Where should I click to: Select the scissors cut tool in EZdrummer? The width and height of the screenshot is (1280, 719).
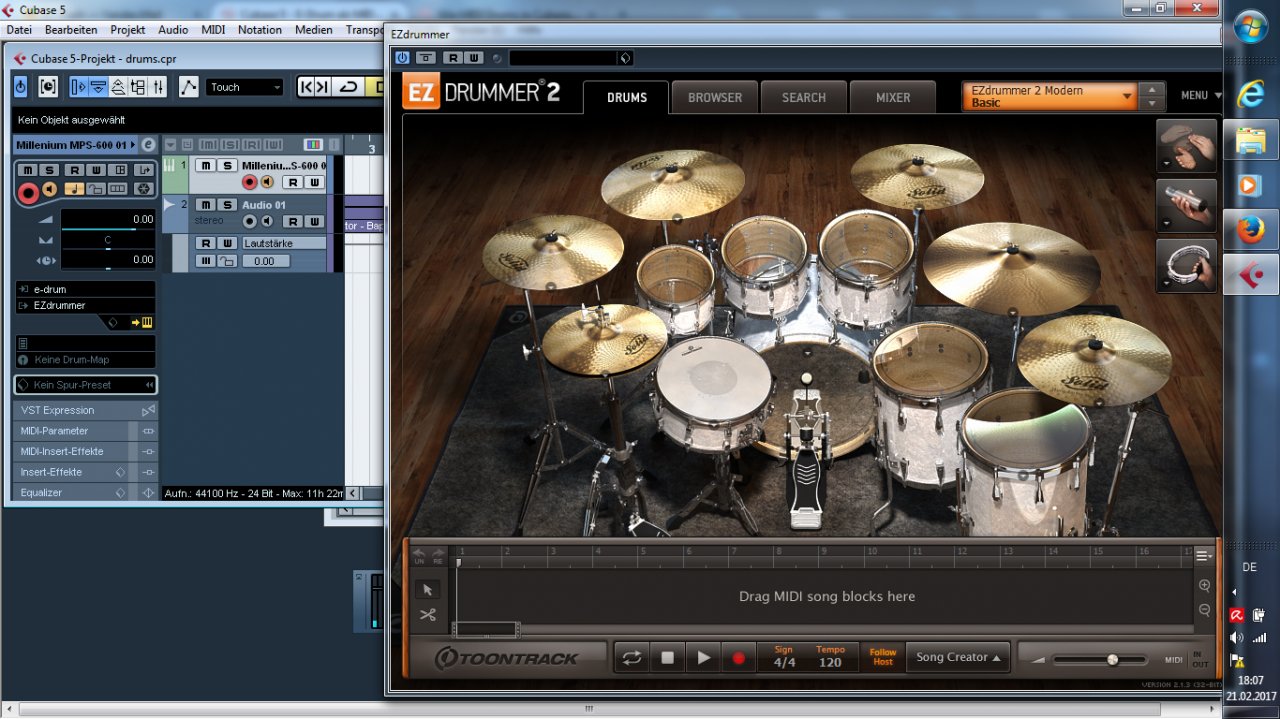pos(428,615)
